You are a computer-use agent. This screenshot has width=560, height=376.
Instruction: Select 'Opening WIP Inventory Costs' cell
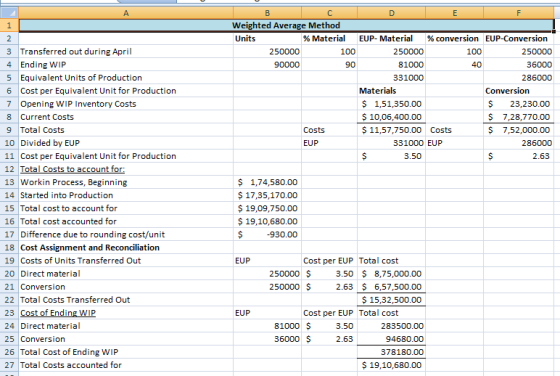click(x=126, y=104)
